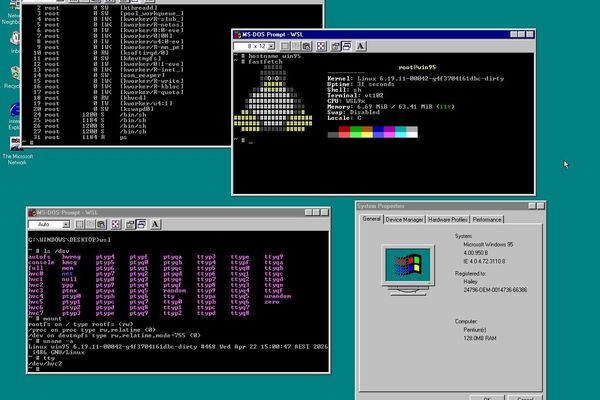Click the blue title bar 'MS-DOS Prompt - WSL'

coord(383,34)
